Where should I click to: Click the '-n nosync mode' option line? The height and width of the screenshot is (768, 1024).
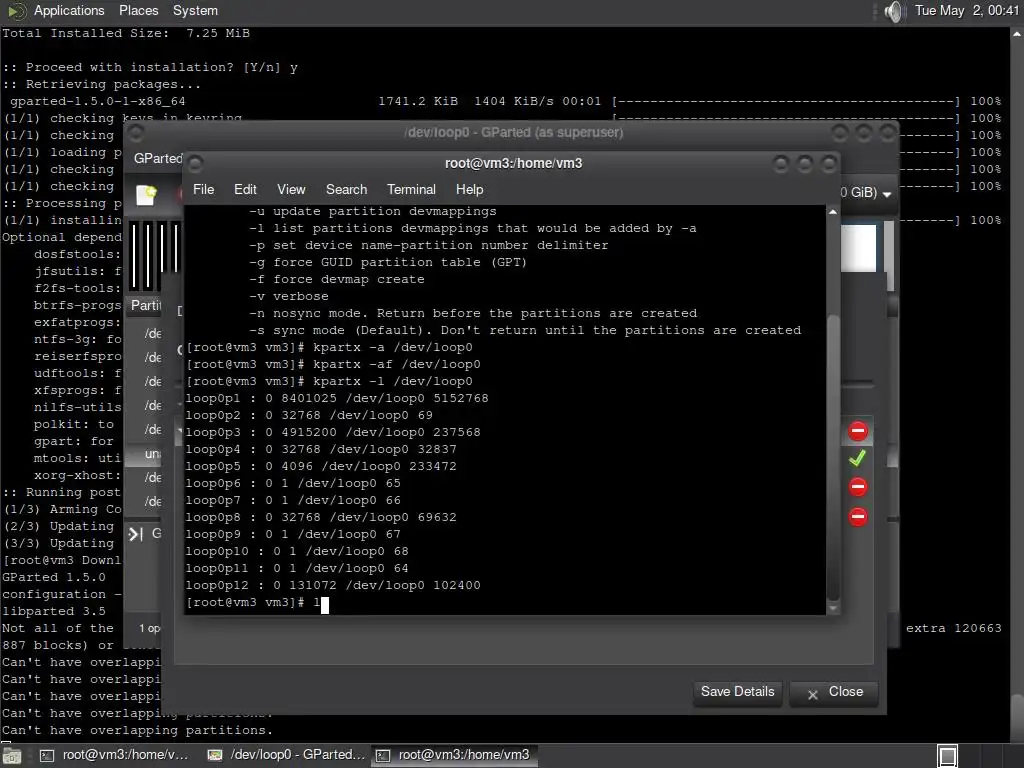473,313
